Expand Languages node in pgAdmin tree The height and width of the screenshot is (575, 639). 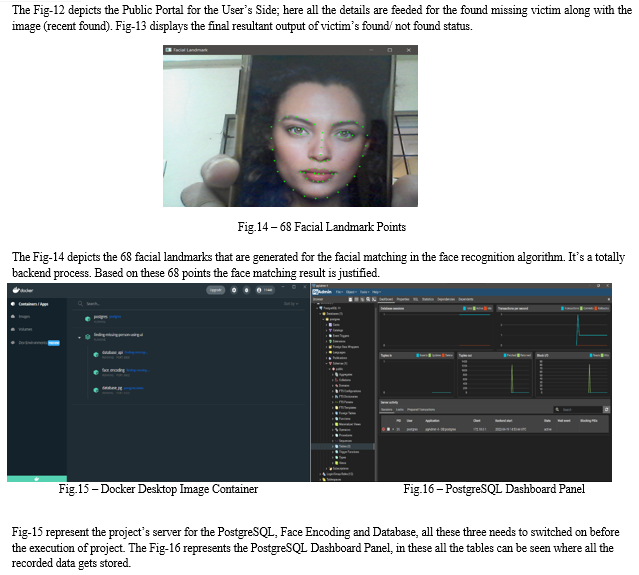(326, 352)
